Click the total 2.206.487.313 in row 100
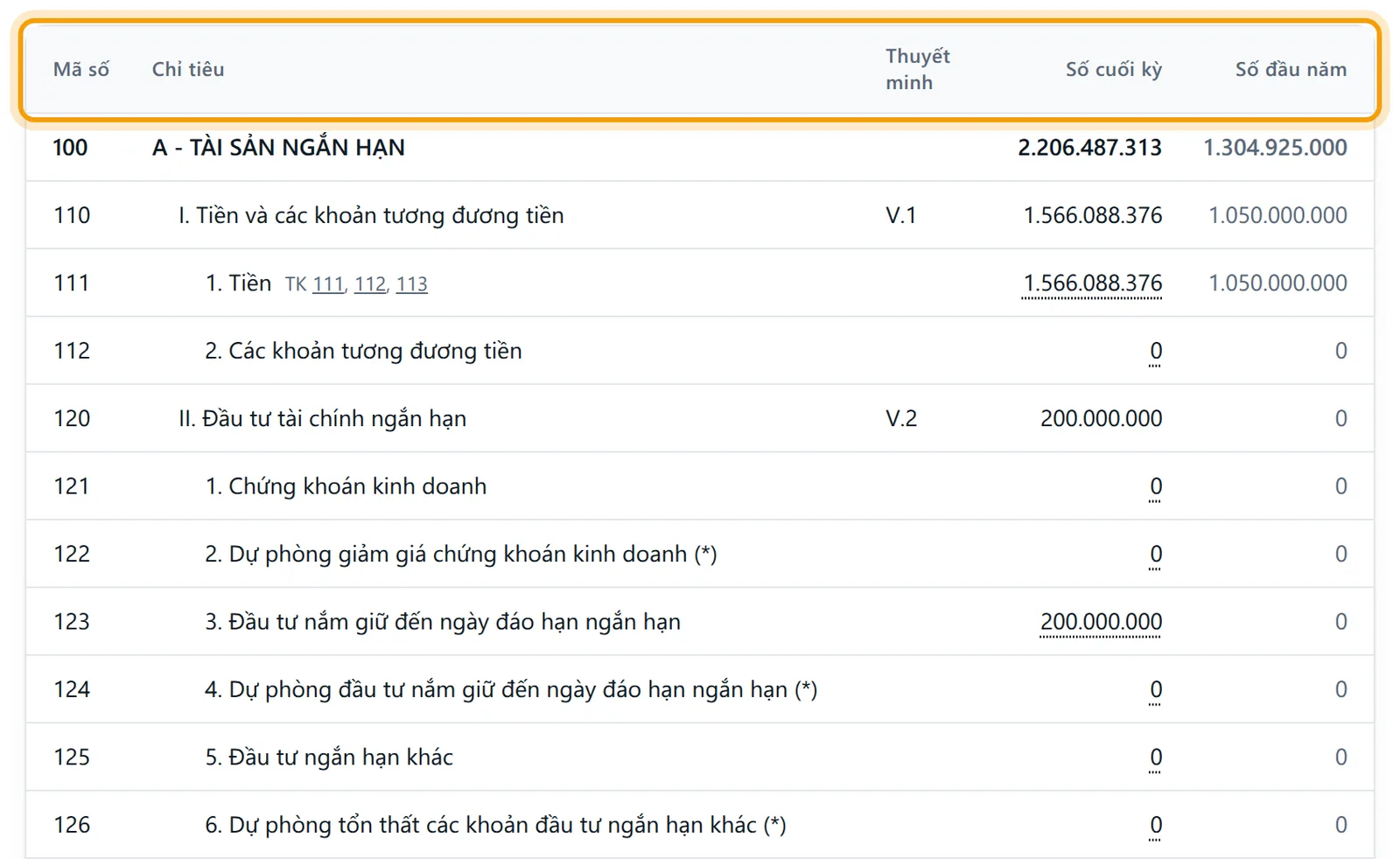Image resolution: width=1400 pixels, height=859 pixels. 1089,148
